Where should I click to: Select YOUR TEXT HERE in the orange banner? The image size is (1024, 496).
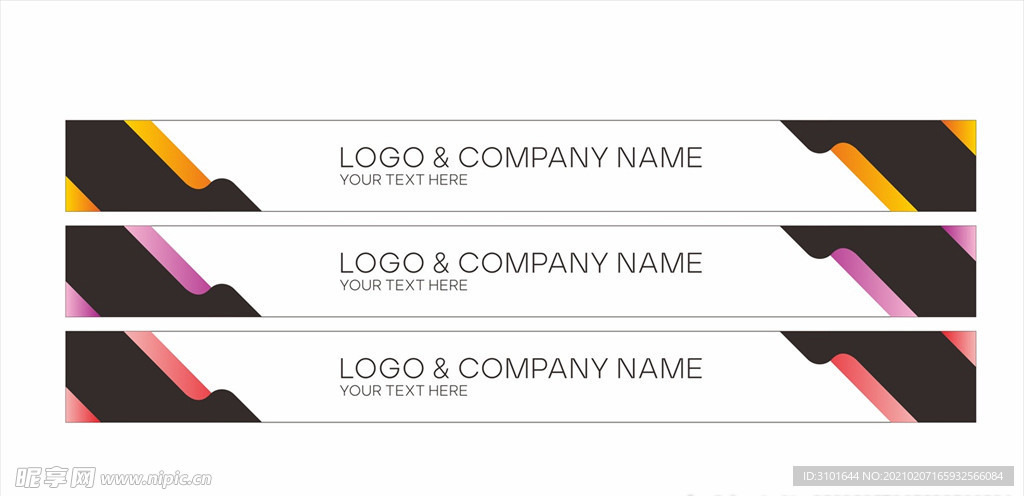tap(404, 179)
